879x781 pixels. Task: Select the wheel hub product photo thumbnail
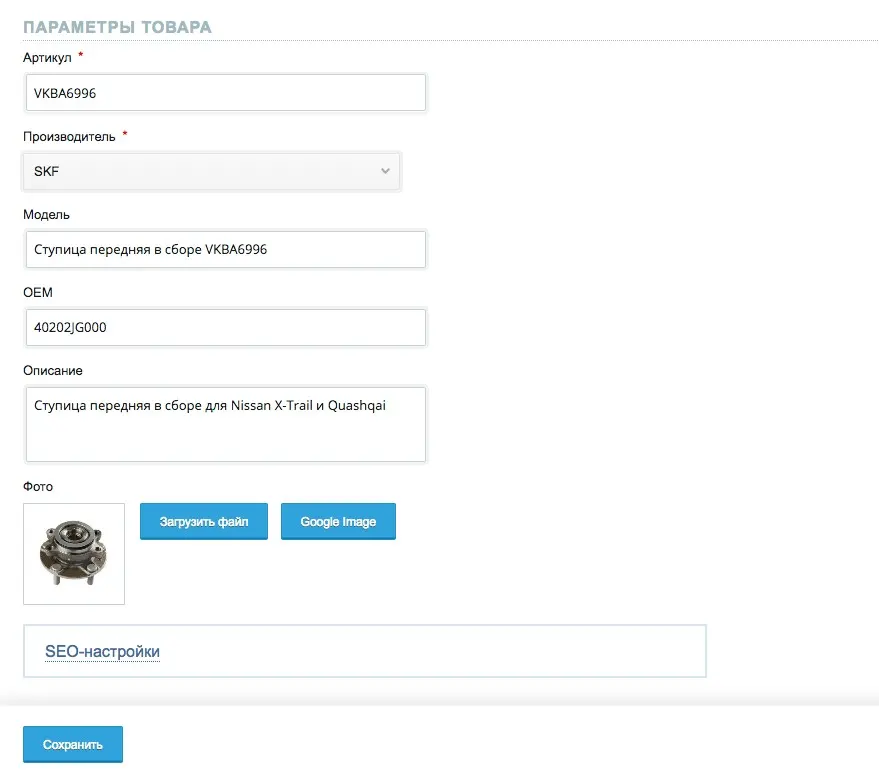74,554
